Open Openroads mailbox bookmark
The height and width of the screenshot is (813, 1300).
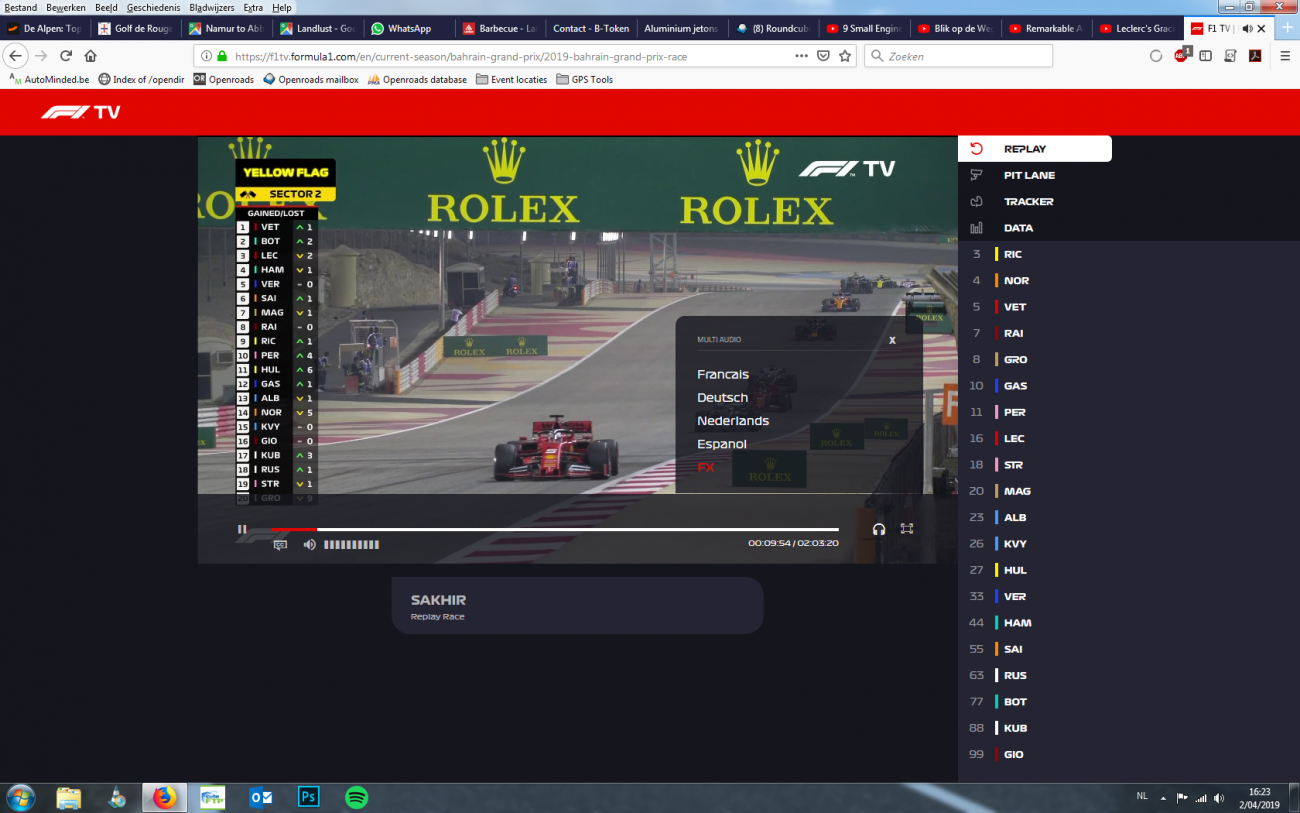tap(311, 79)
